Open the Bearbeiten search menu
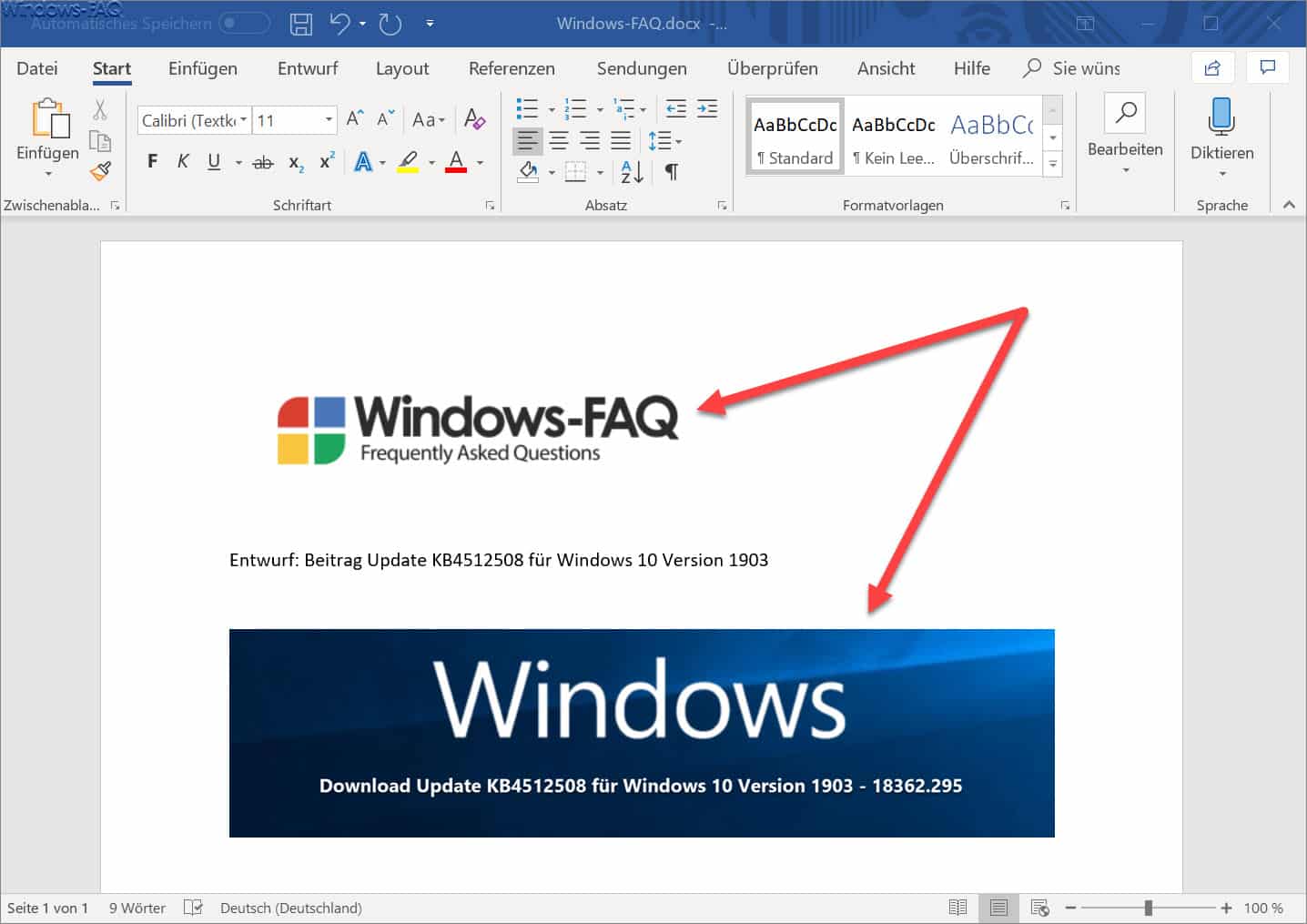 (1125, 135)
